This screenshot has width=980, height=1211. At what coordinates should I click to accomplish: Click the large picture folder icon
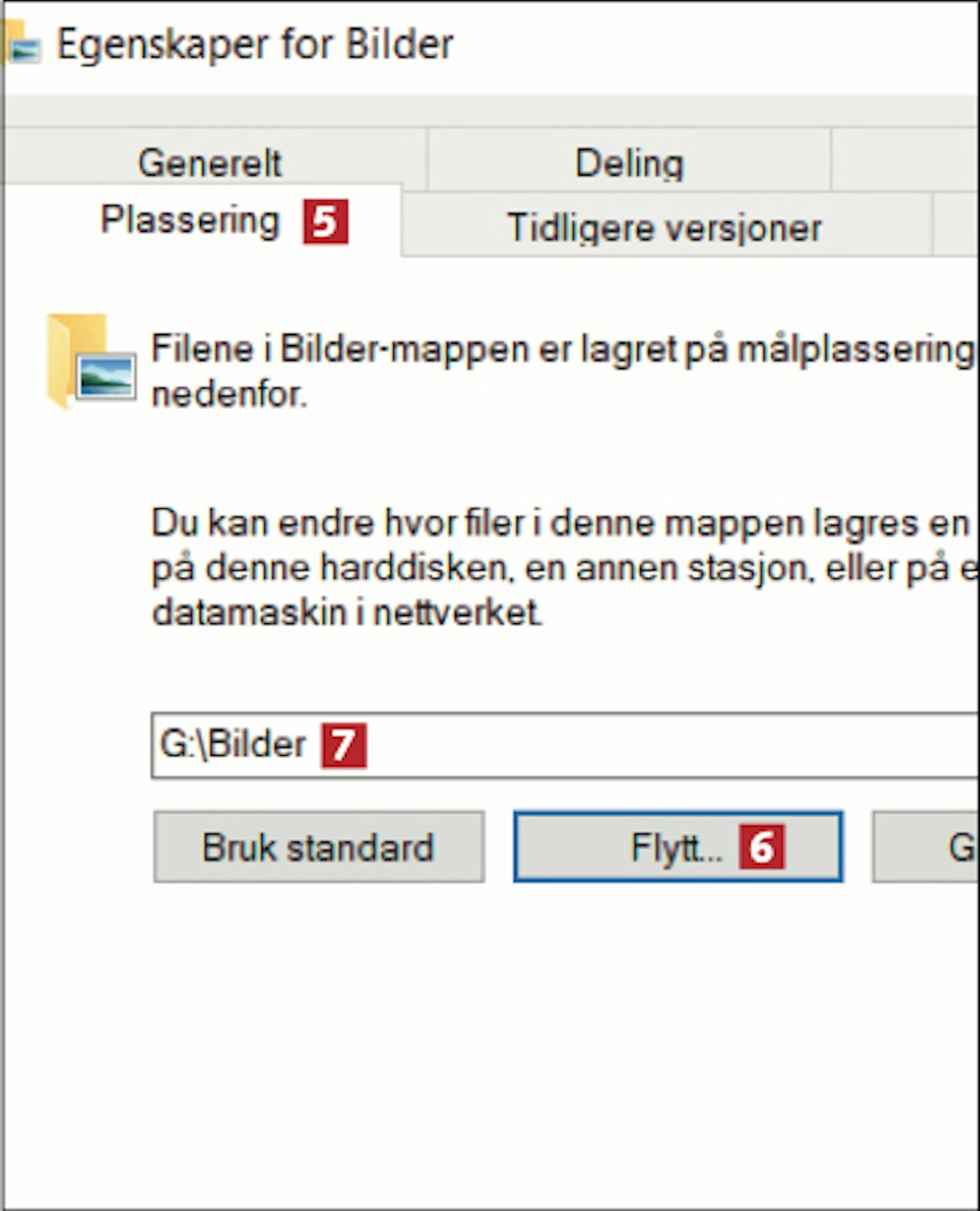[90, 362]
